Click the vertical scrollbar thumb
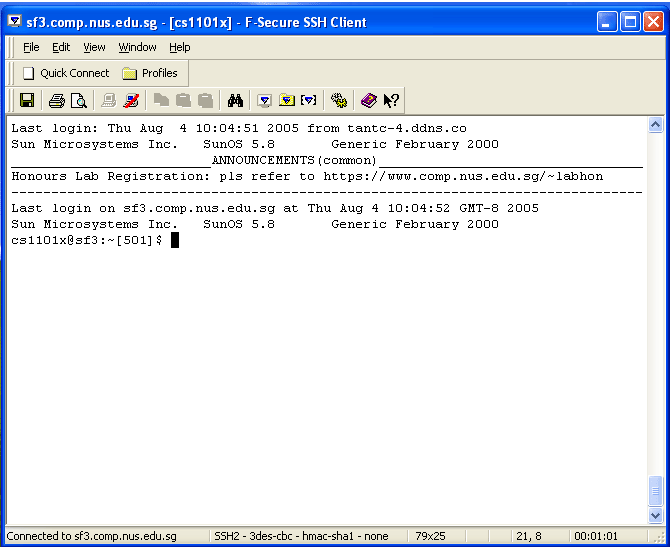The width and height of the screenshot is (670, 550). (655, 491)
